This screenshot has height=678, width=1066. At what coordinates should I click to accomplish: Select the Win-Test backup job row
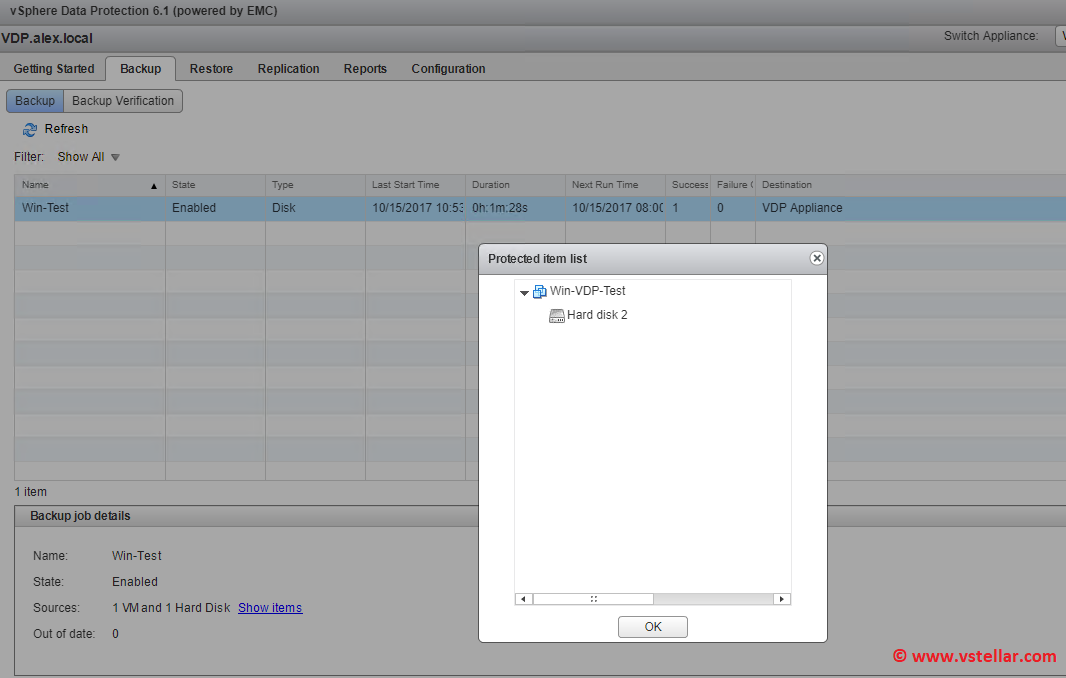[90, 208]
